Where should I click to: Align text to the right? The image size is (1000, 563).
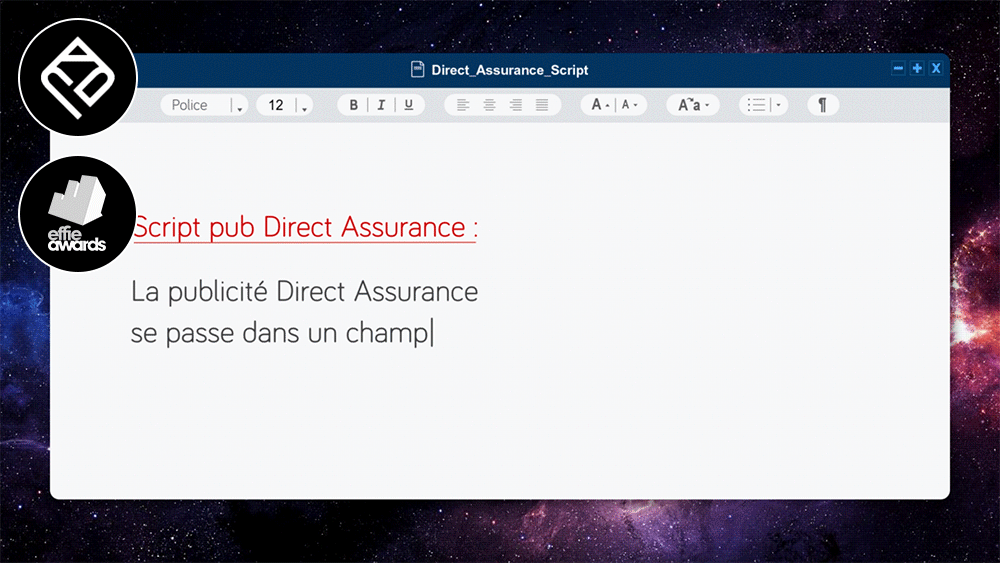tap(515, 105)
